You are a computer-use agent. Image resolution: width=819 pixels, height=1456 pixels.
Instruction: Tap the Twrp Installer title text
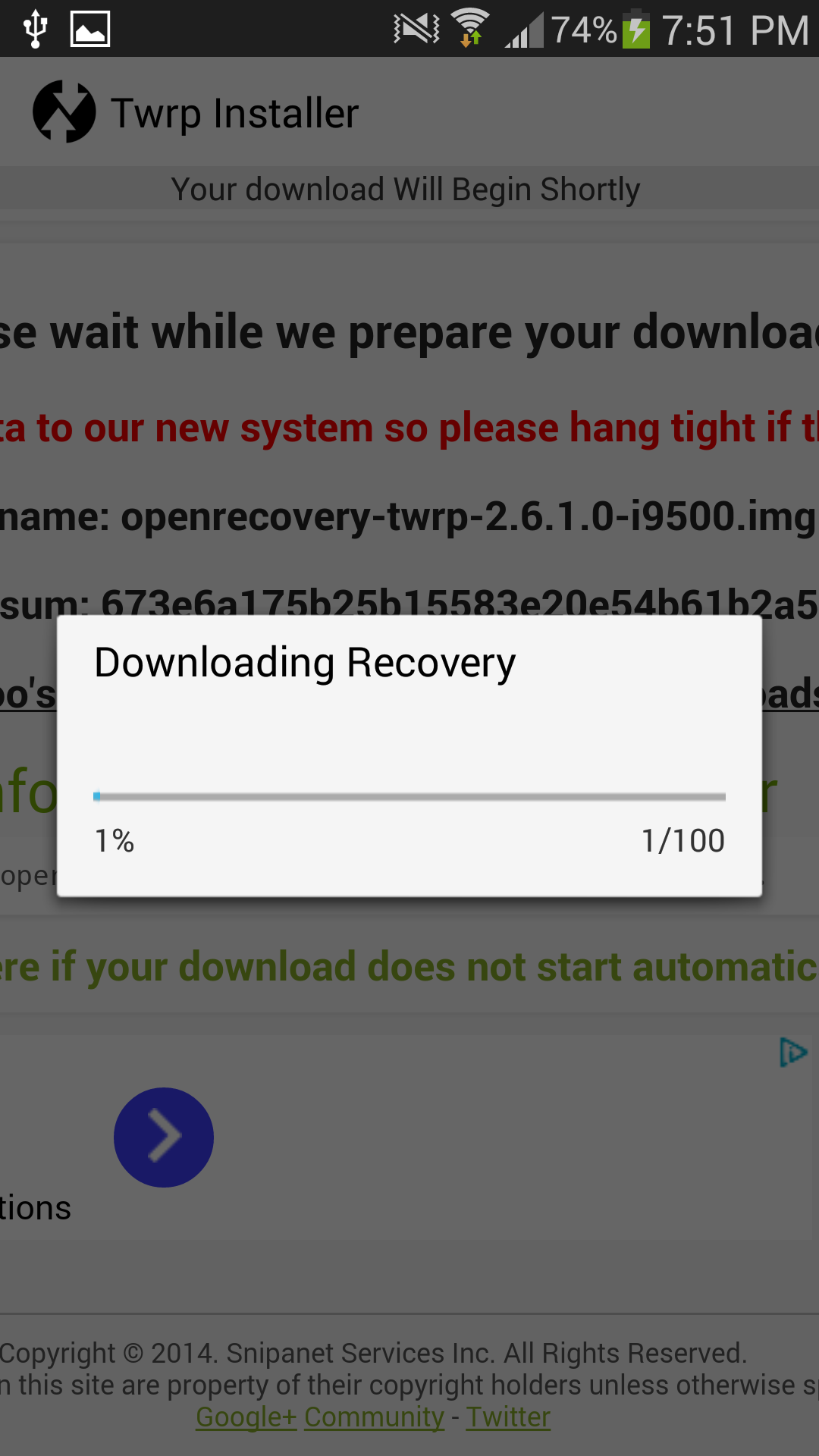(x=235, y=114)
